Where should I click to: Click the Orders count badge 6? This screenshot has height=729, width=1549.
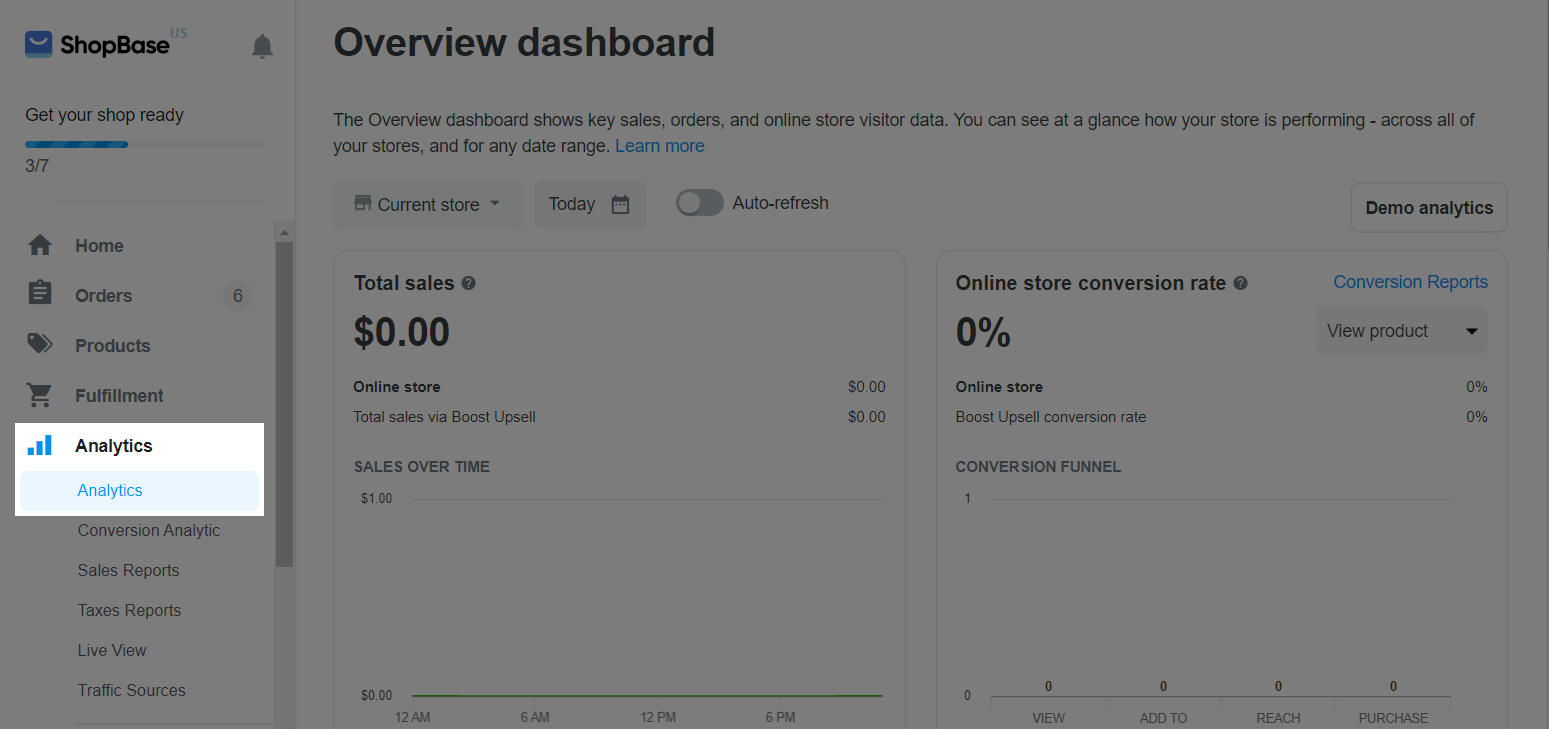237,295
